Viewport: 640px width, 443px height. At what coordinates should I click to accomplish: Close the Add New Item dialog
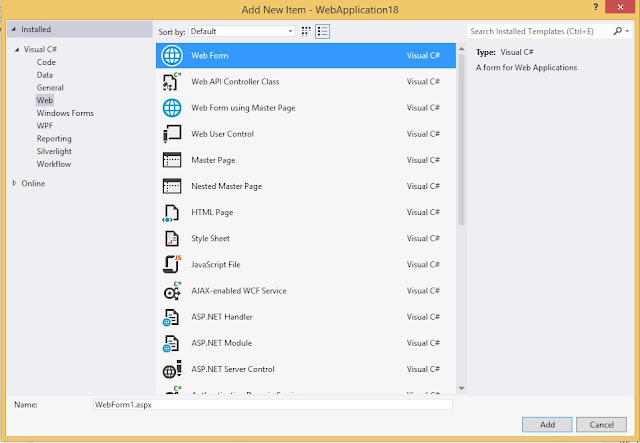pyautogui.click(x=620, y=7)
